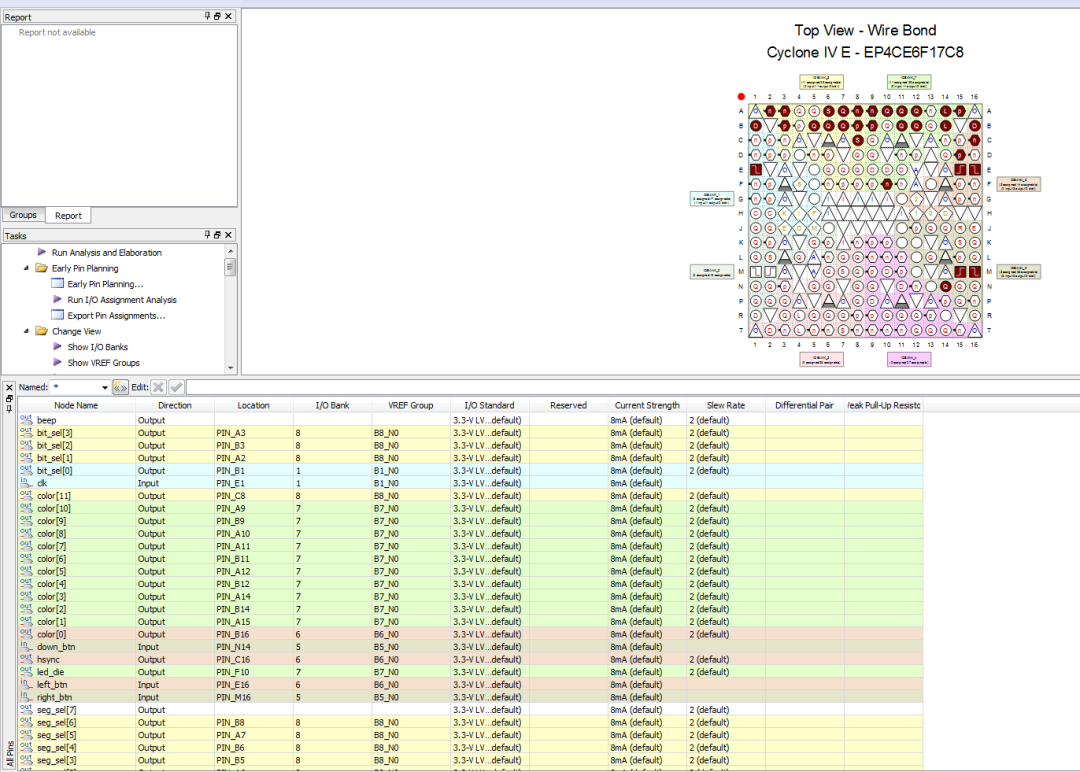
Task: Click the confirm edit checkmark icon
Action: pyautogui.click(x=176, y=387)
